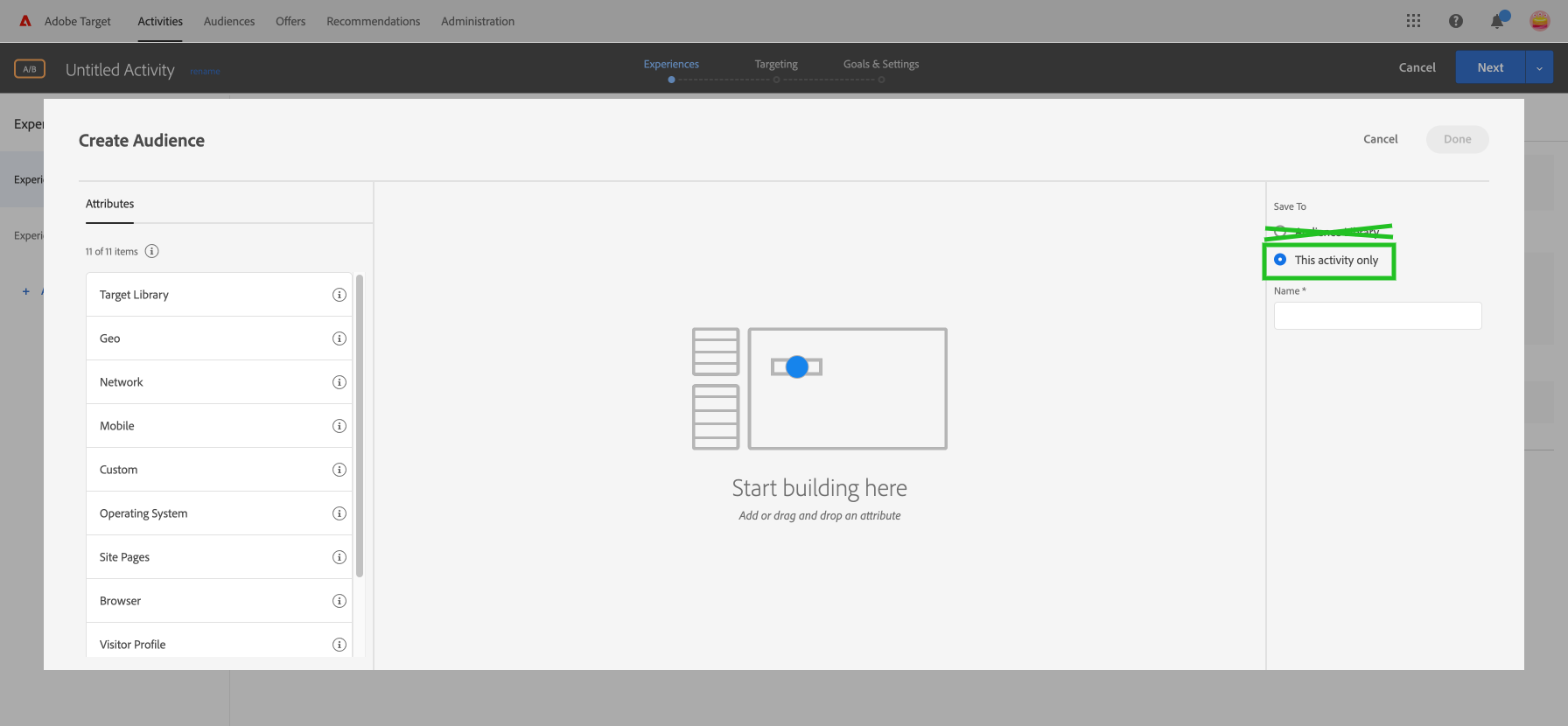Viewport: 1568px width, 726px height.
Task: Select the Geo attribute row
Action: tap(219, 339)
